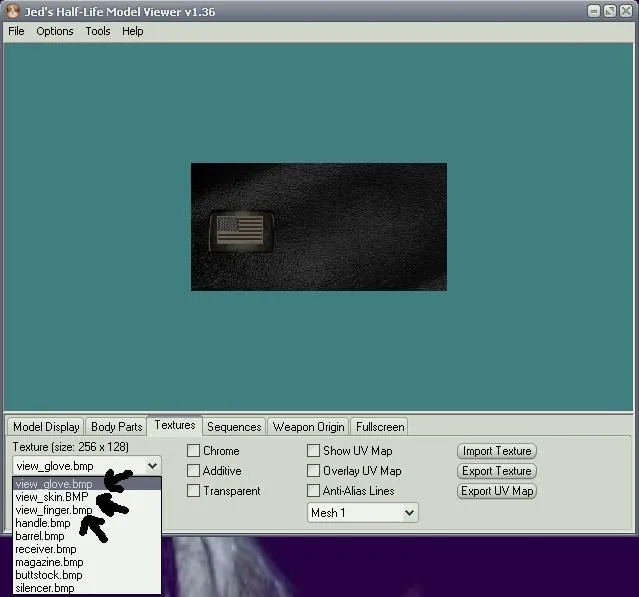Toggle Anti-Alias Lines checkbox

click(314, 491)
